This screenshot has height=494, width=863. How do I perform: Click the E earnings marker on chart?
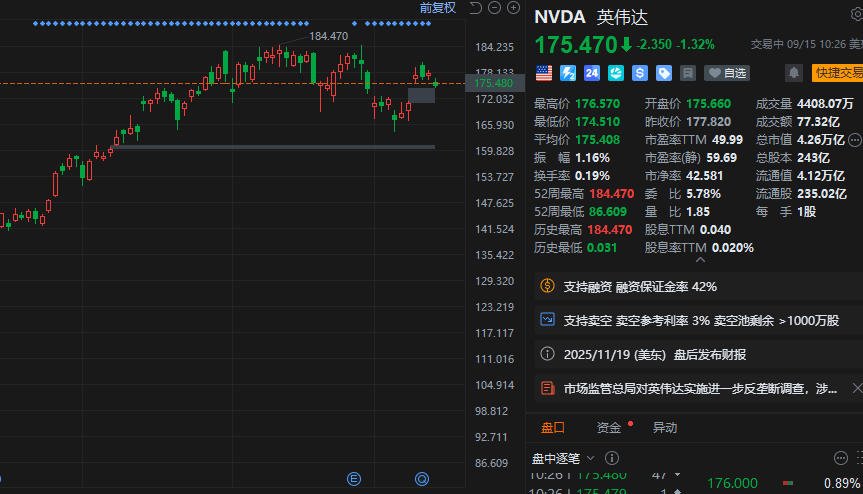pos(354,479)
